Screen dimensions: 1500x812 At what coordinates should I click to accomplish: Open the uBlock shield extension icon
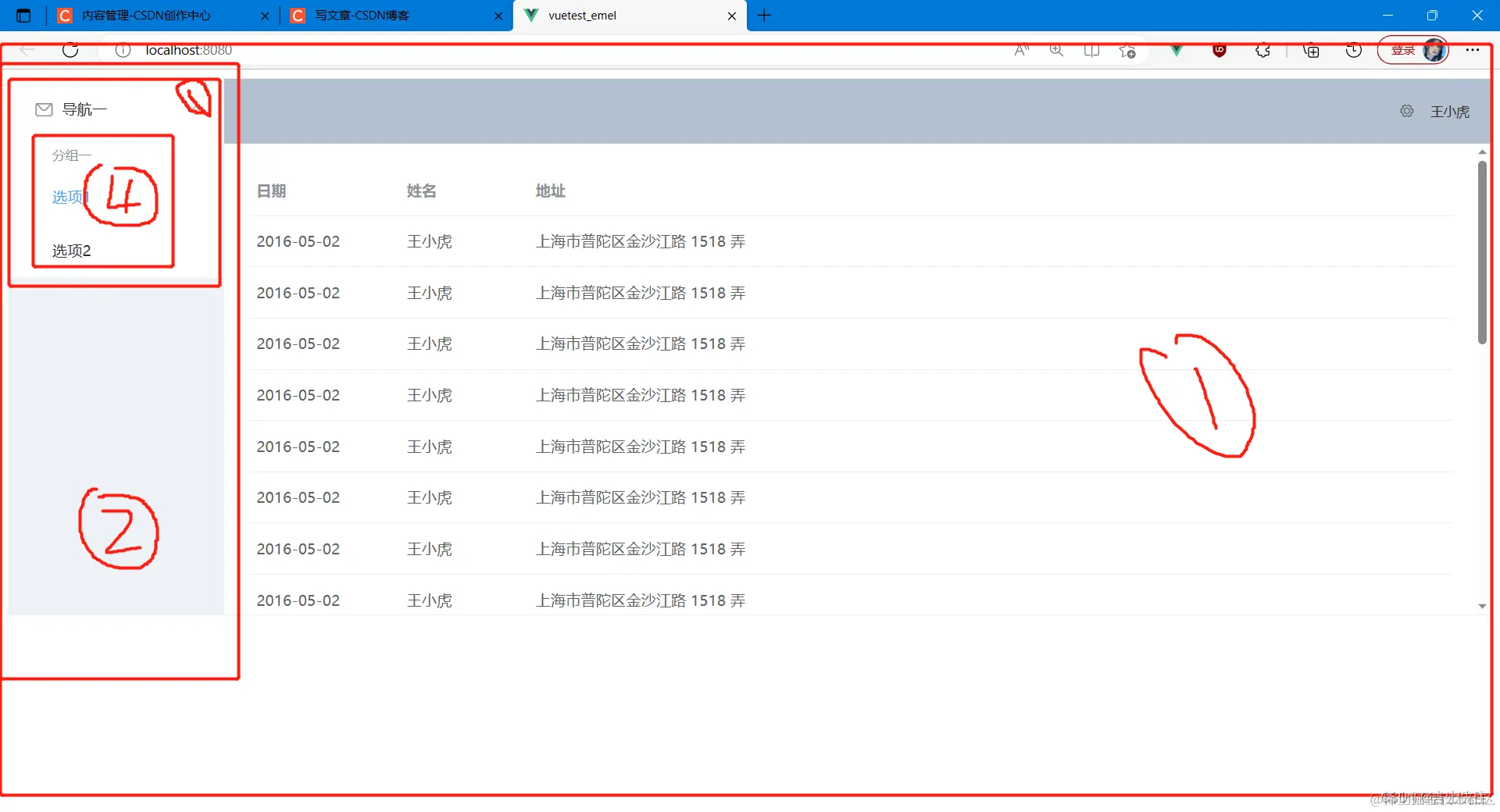point(1220,51)
